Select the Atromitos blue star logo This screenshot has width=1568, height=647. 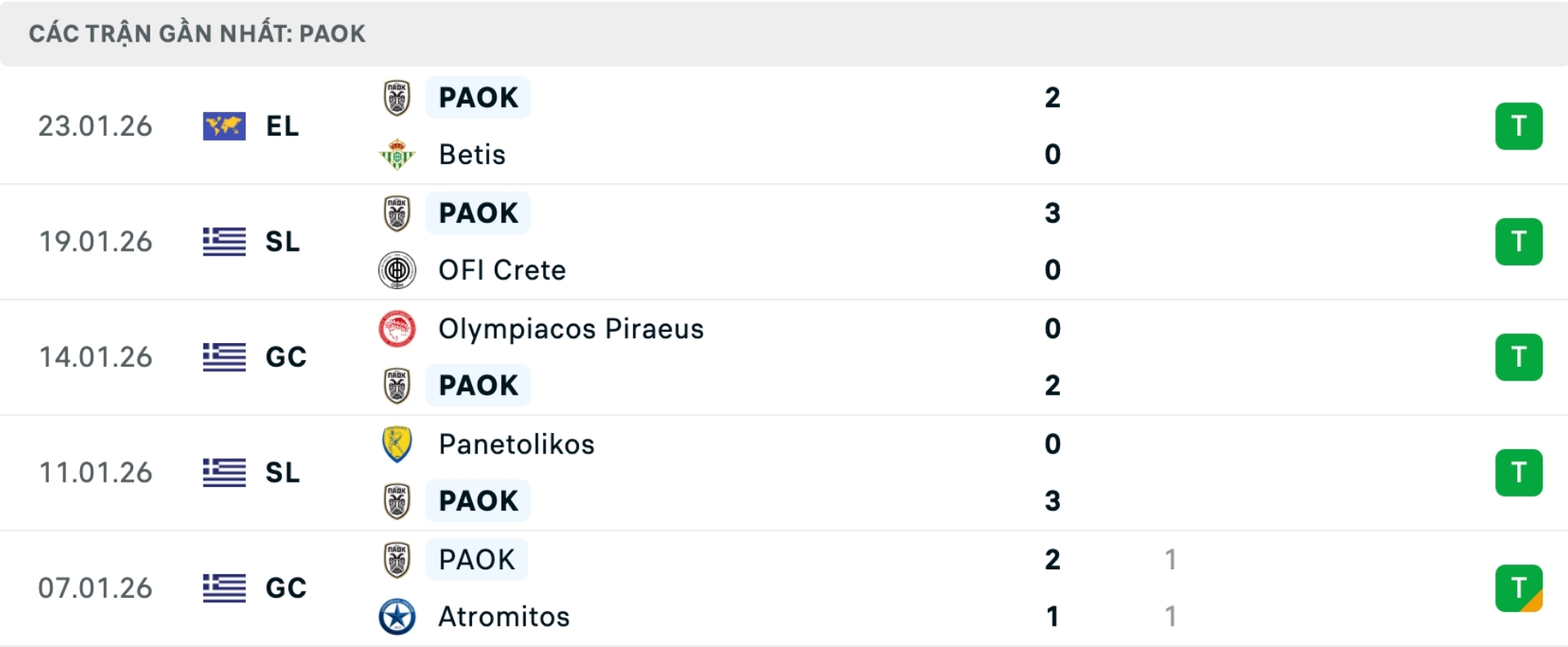[x=397, y=617]
